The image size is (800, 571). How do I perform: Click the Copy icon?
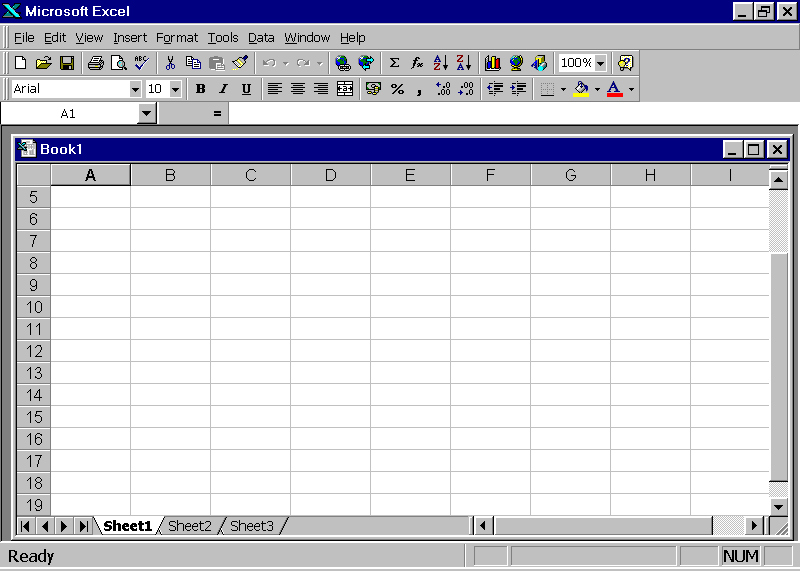point(193,63)
